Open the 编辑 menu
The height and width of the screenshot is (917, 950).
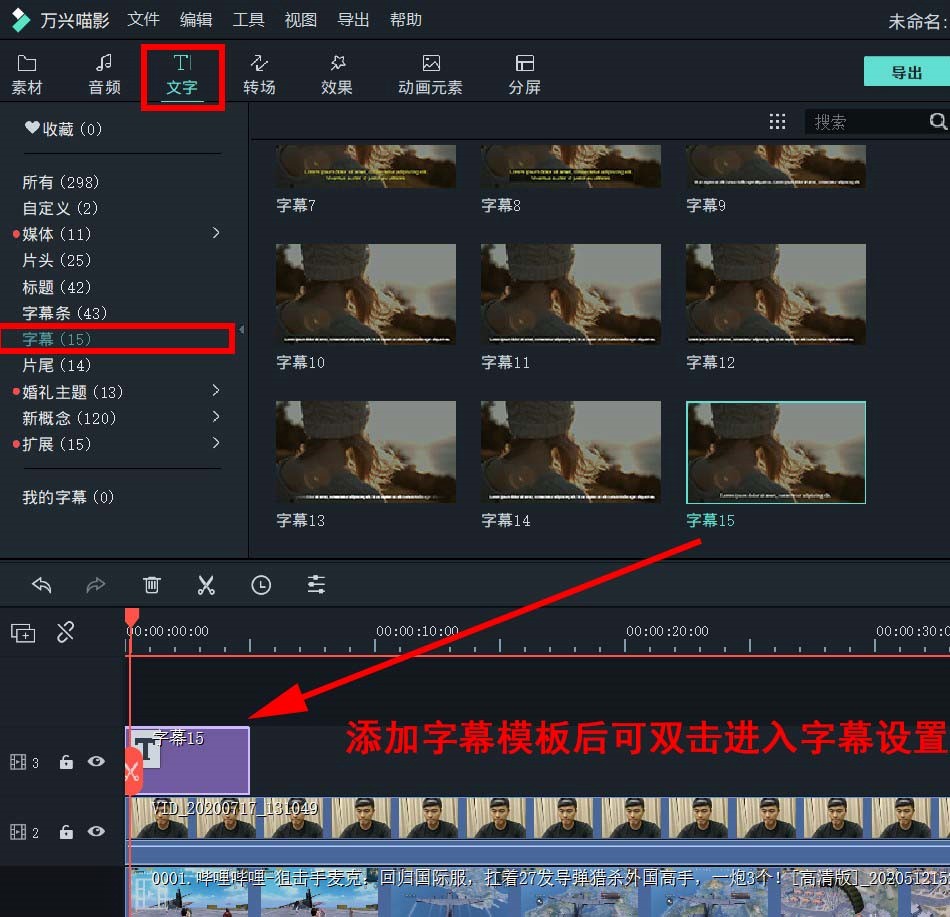[196, 20]
